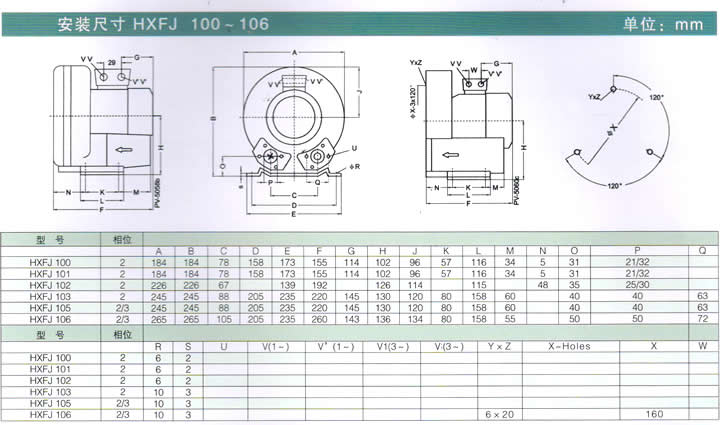Click the V(1~) column header
Viewport: 720px width, 425px height.
277,345
